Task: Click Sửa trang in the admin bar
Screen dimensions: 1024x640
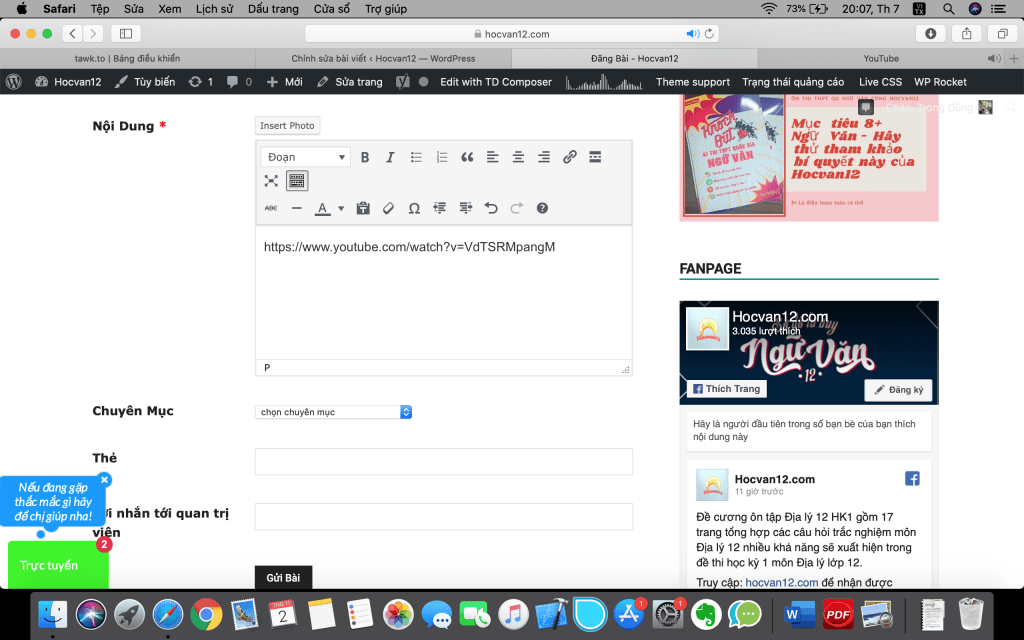Action: pyautogui.click(x=349, y=82)
